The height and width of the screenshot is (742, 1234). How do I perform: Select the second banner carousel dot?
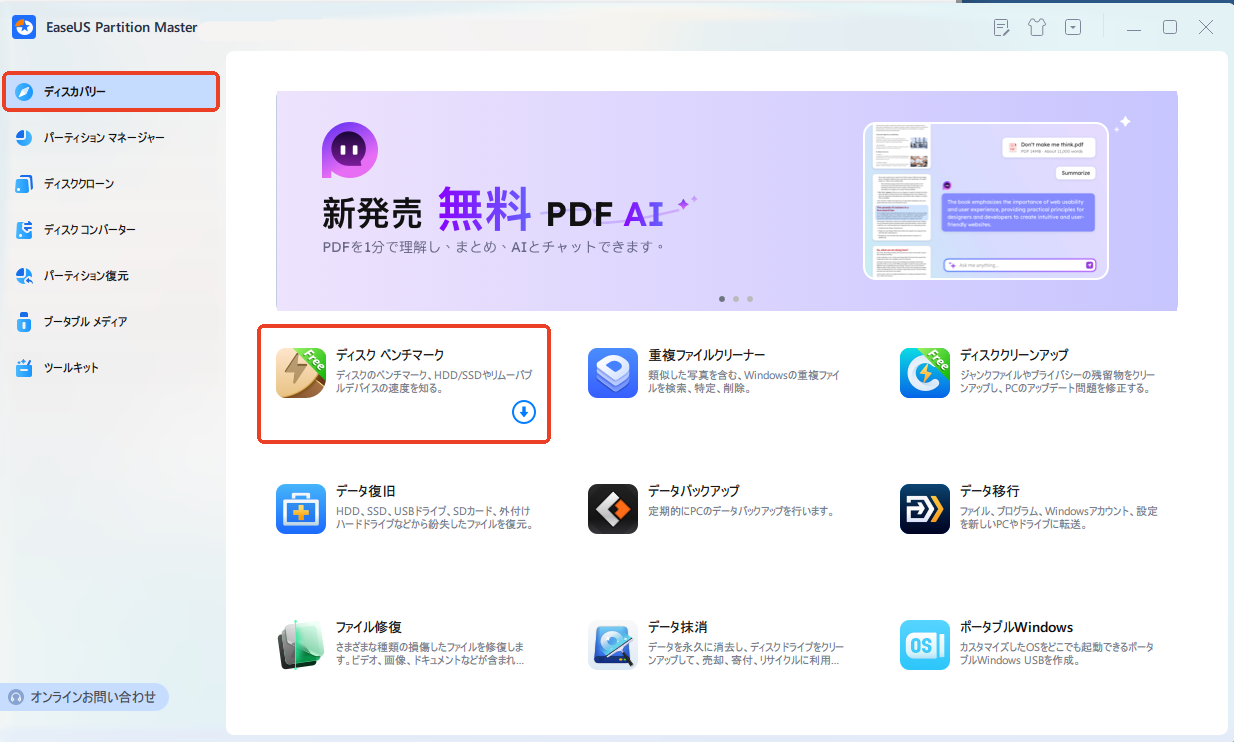736,299
